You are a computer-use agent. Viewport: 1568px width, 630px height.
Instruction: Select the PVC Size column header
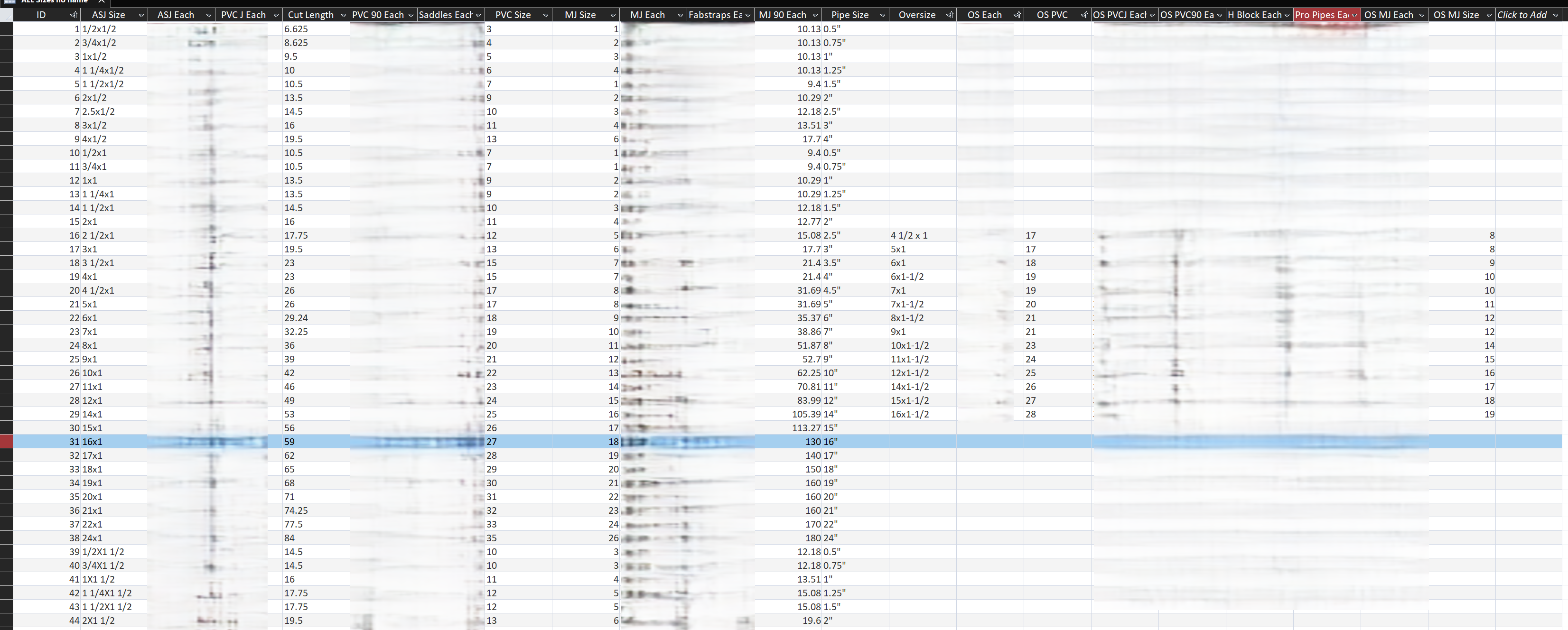(513, 15)
